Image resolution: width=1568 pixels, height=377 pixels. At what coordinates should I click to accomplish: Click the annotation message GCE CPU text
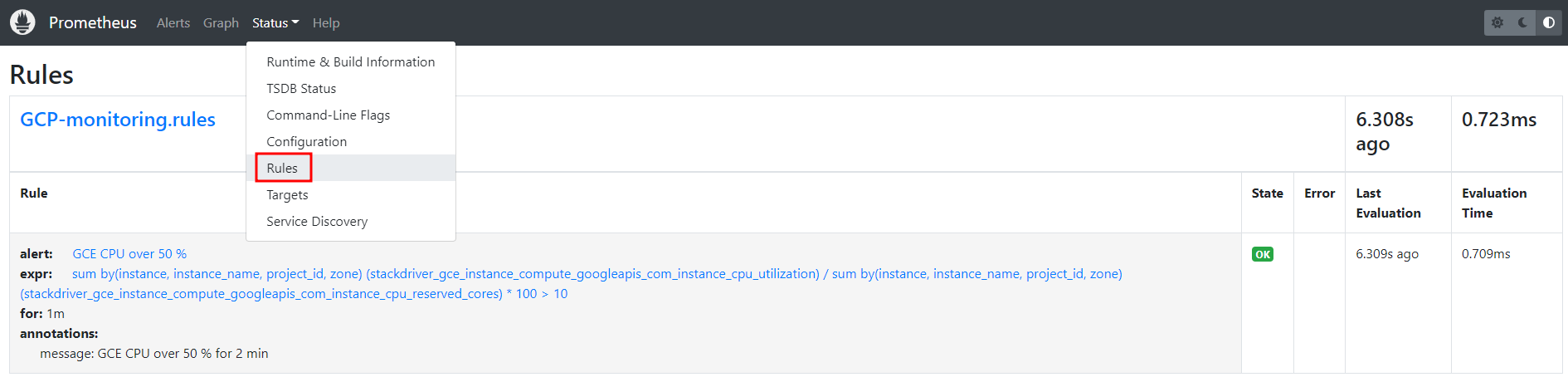click(154, 354)
